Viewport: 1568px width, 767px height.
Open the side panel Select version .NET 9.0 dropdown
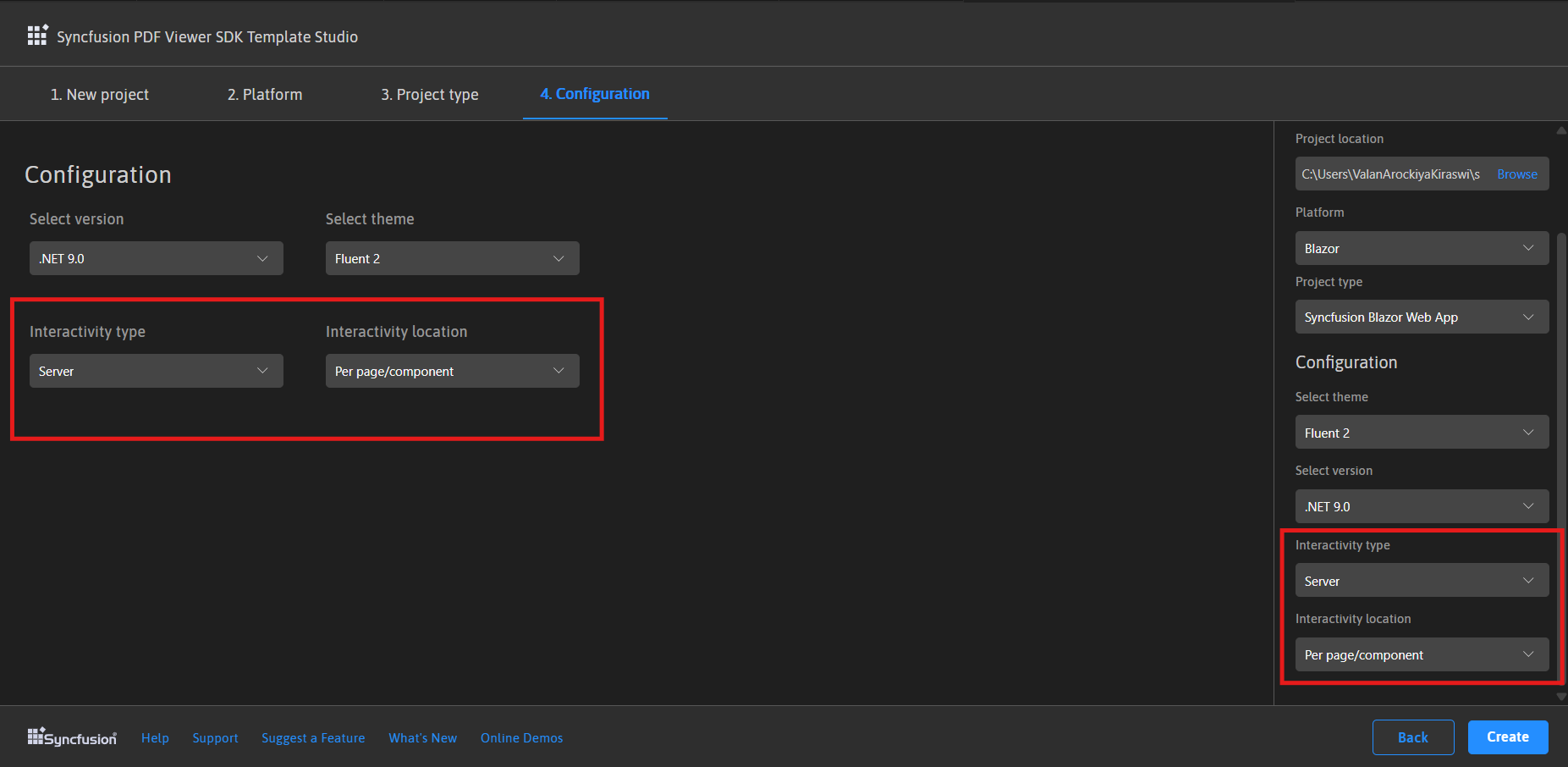[1422, 506]
